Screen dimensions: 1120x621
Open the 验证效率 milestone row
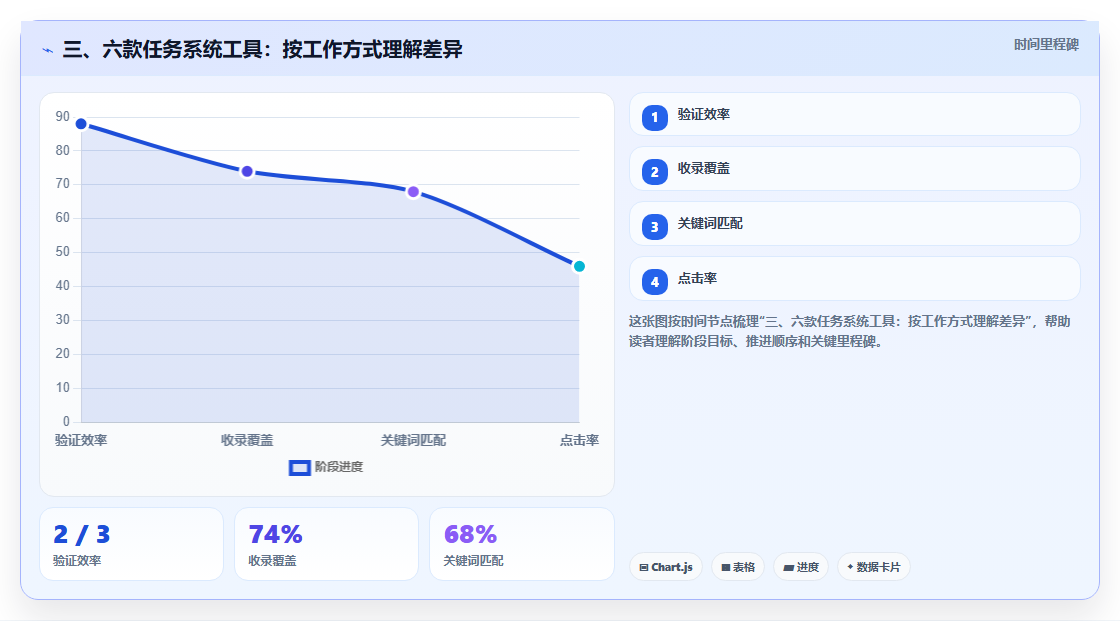pyautogui.click(x=854, y=114)
